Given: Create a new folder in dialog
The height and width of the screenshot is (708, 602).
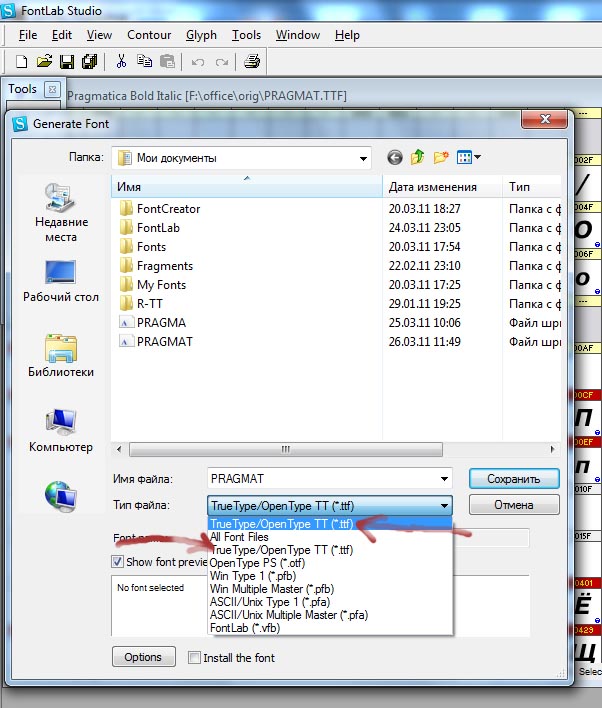Looking at the screenshot, I should coord(441,157).
